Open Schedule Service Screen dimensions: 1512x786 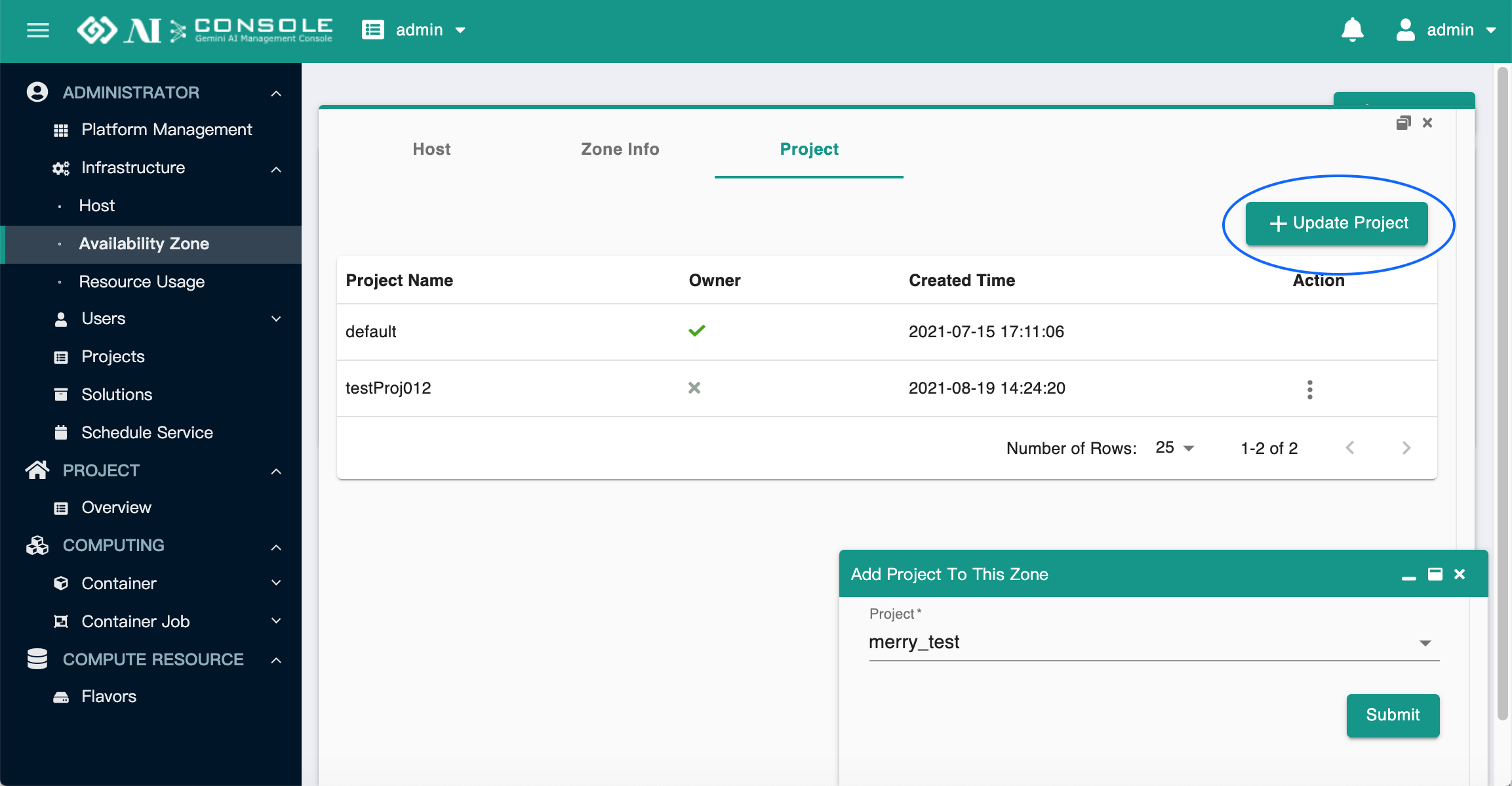147,433
